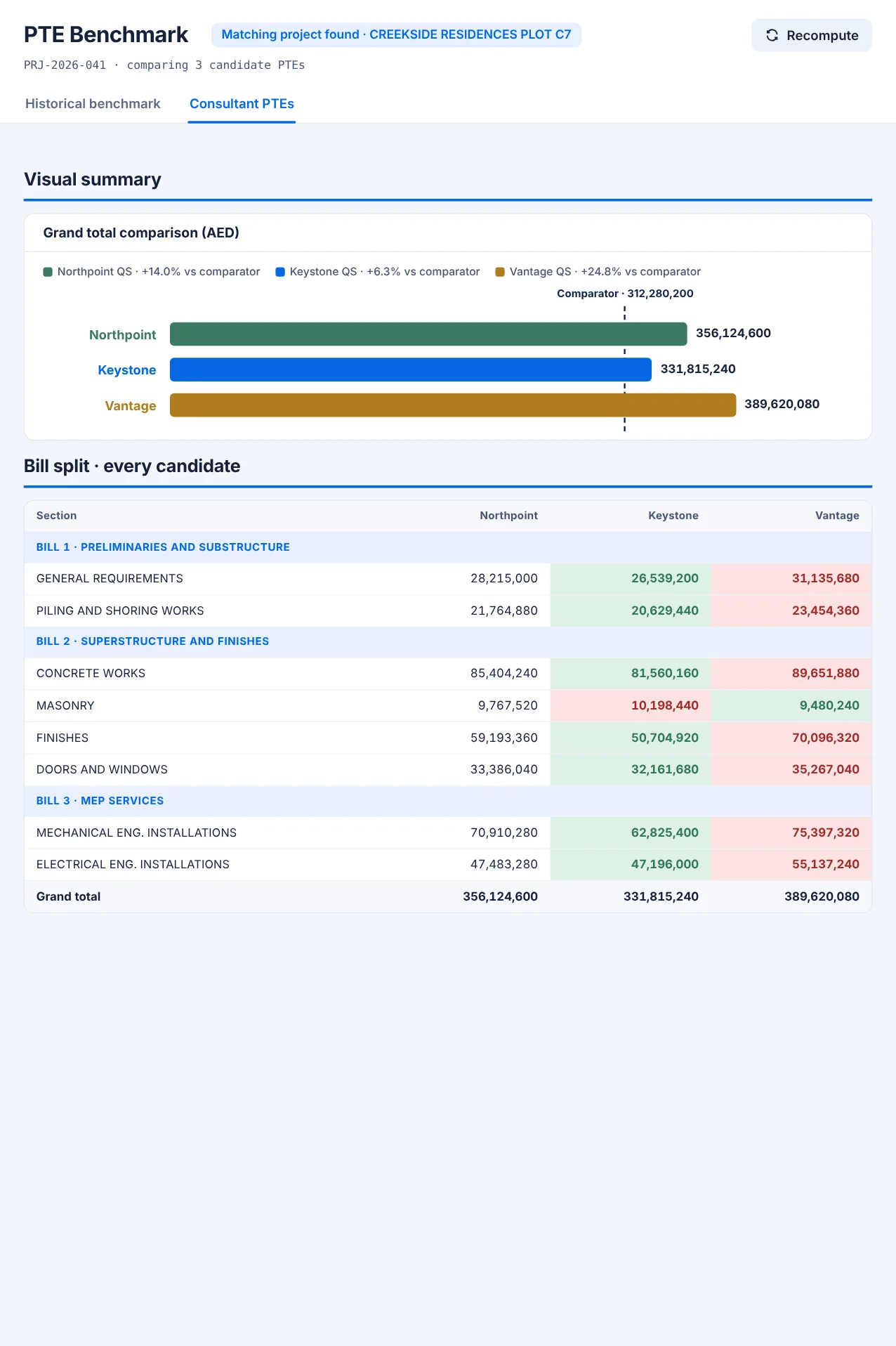
Task: Click Northpoint value 21,764,880
Action: coord(504,611)
